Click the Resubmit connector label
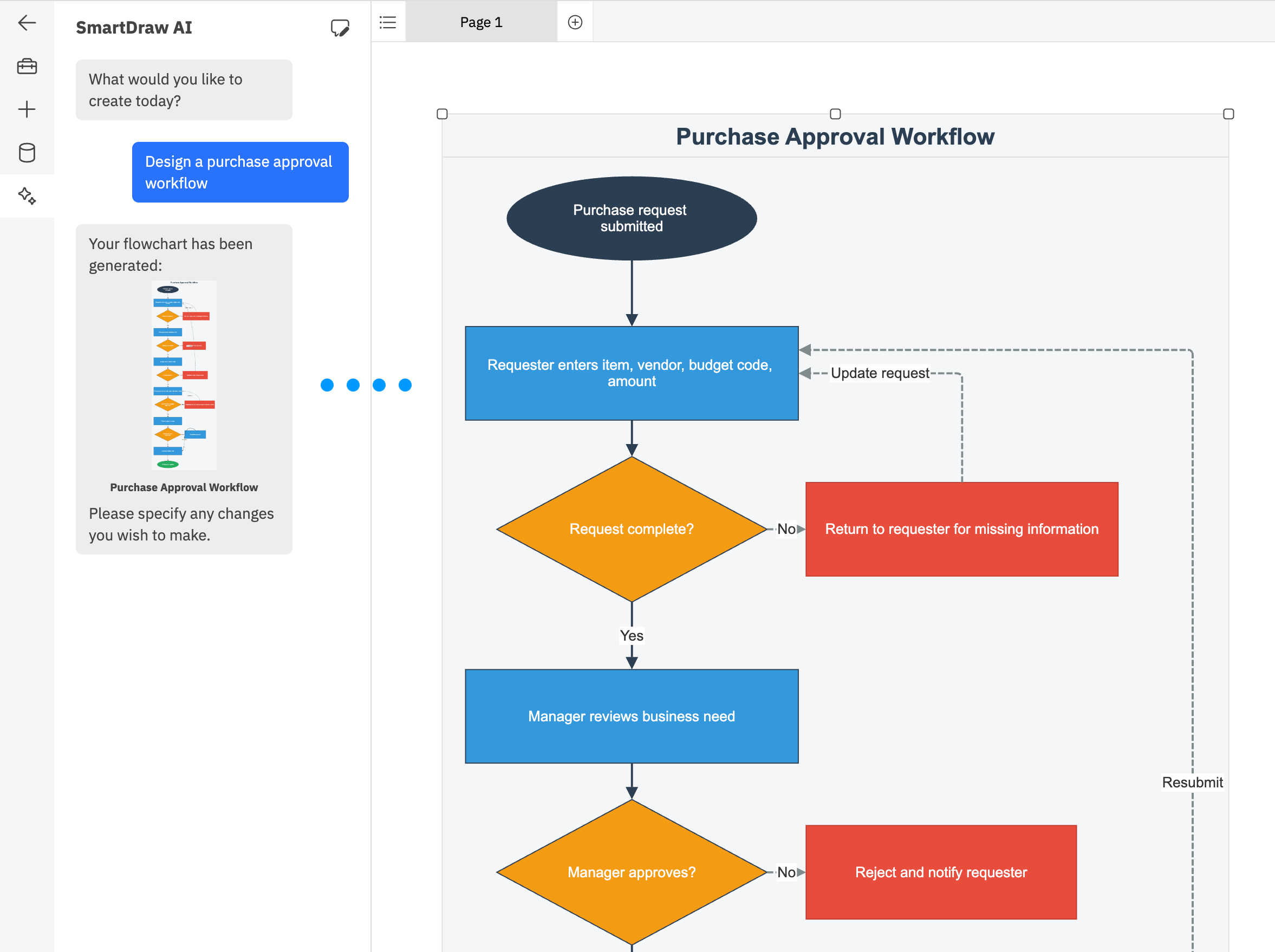The height and width of the screenshot is (952, 1275). (1192, 782)
